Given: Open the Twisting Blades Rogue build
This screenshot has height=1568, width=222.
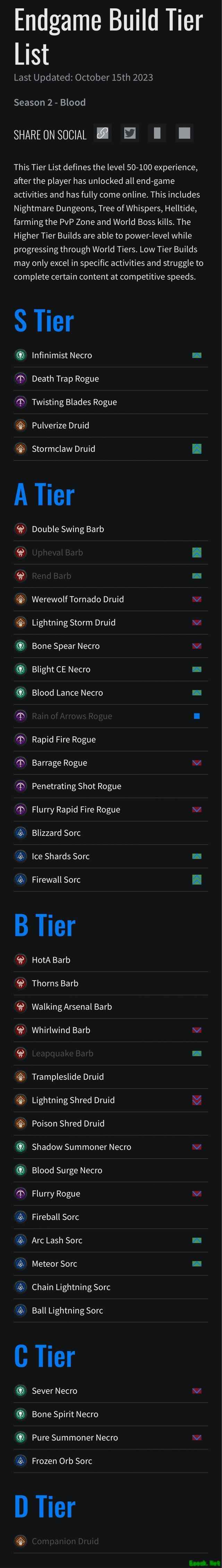Looking at the screenshot, I should pos(74,402).
